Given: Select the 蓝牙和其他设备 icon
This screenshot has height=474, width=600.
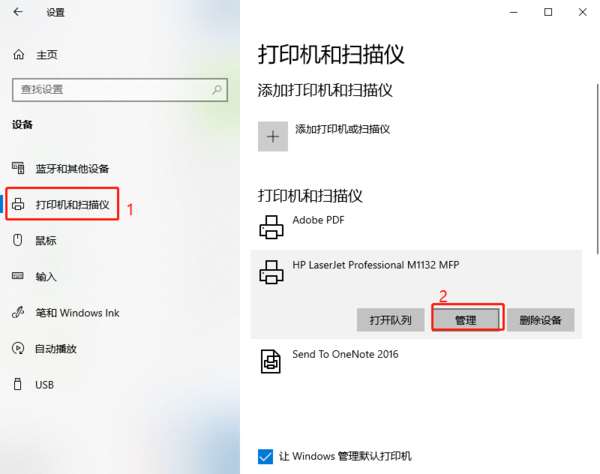Looking at the screenshot, I should coord(18,168).
